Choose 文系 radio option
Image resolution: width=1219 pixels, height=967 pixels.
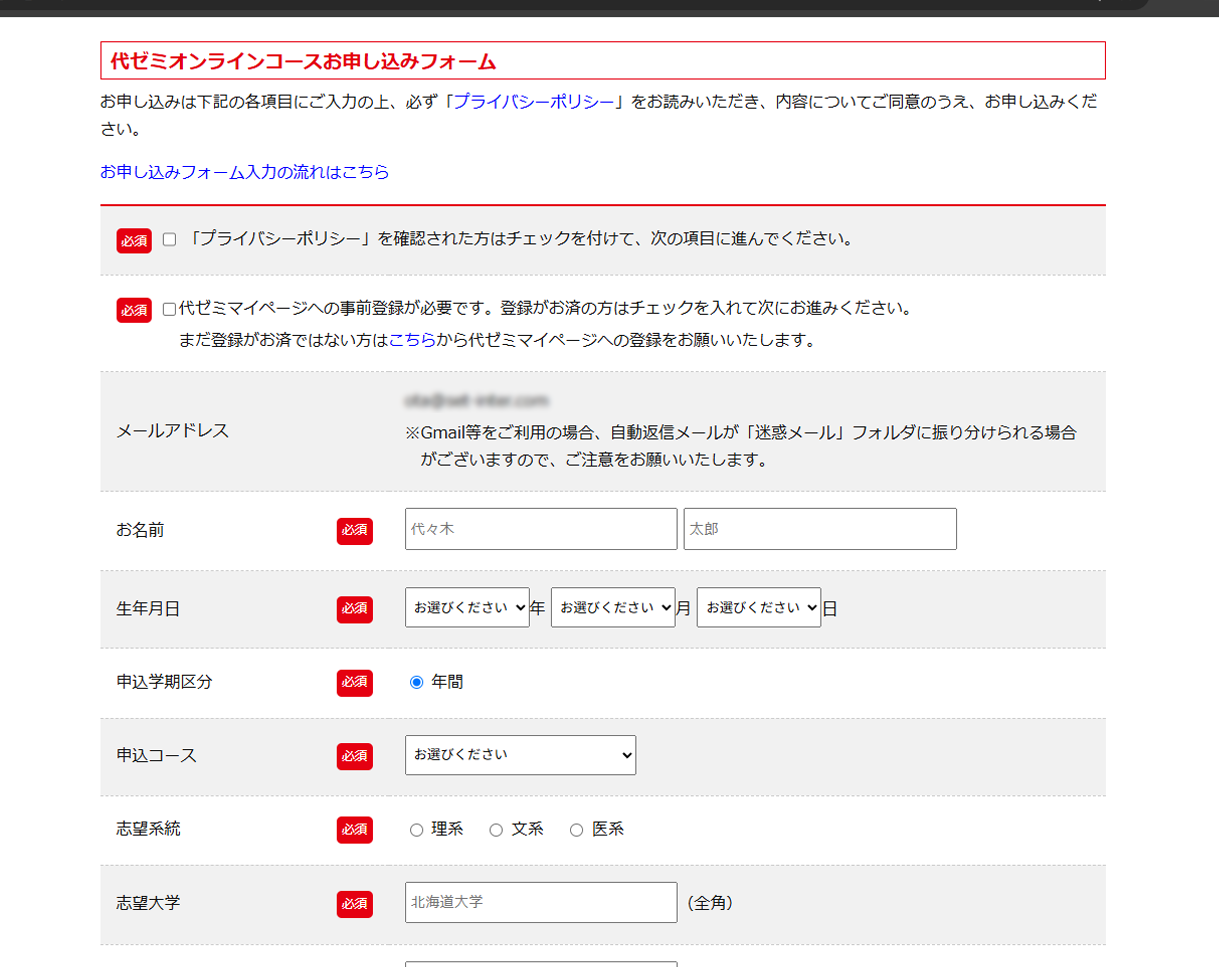tap(496, 830)
